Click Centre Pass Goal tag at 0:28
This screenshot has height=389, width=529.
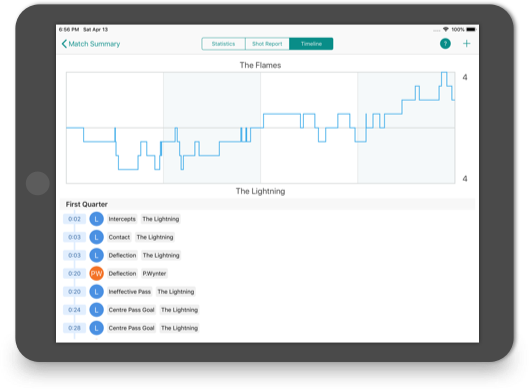[131, 328]
